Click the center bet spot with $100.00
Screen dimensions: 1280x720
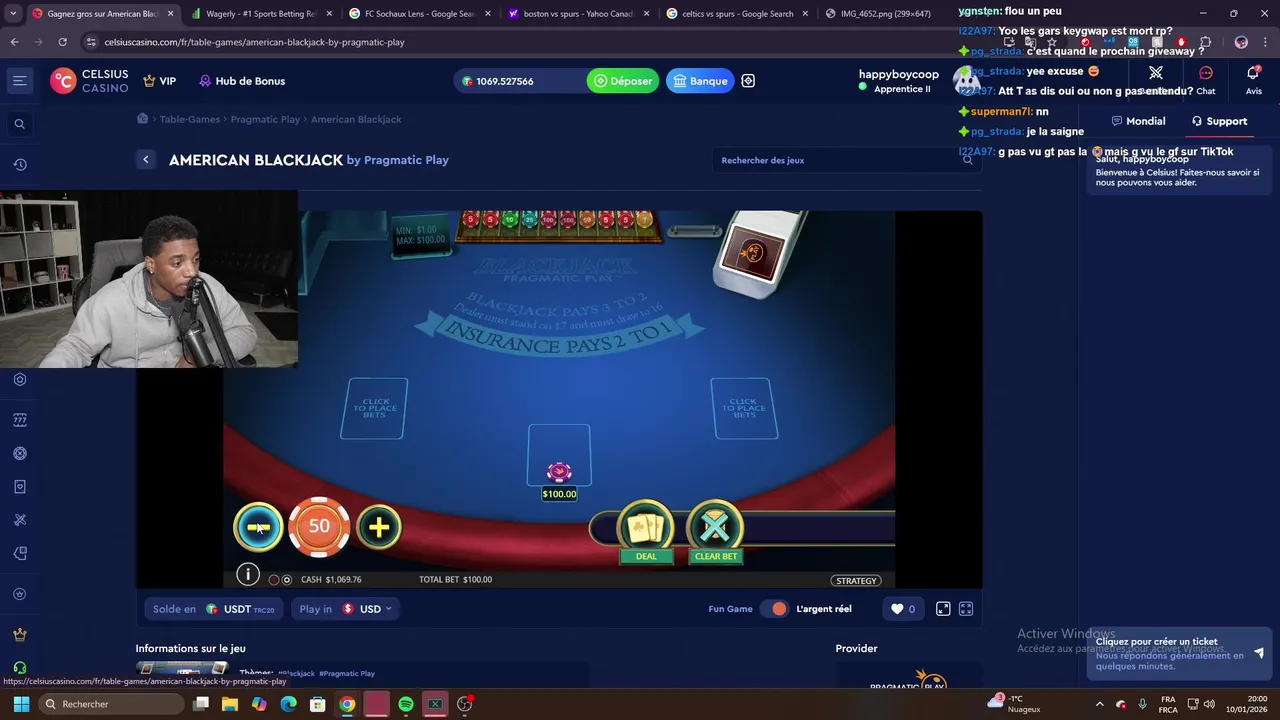point(559,456)
